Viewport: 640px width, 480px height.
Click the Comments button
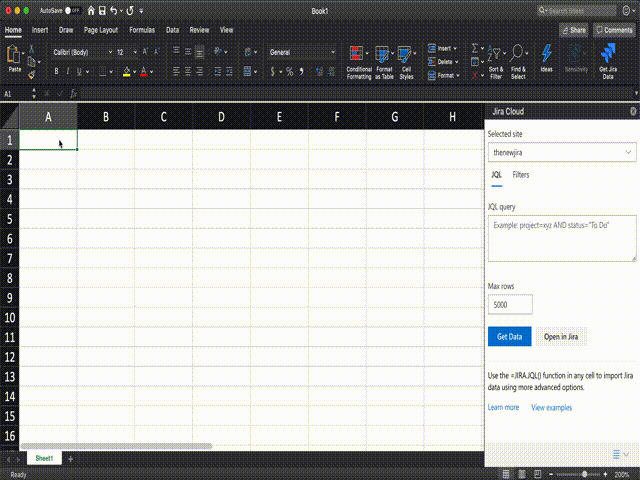pyautogui.click(x=614, y=30)
